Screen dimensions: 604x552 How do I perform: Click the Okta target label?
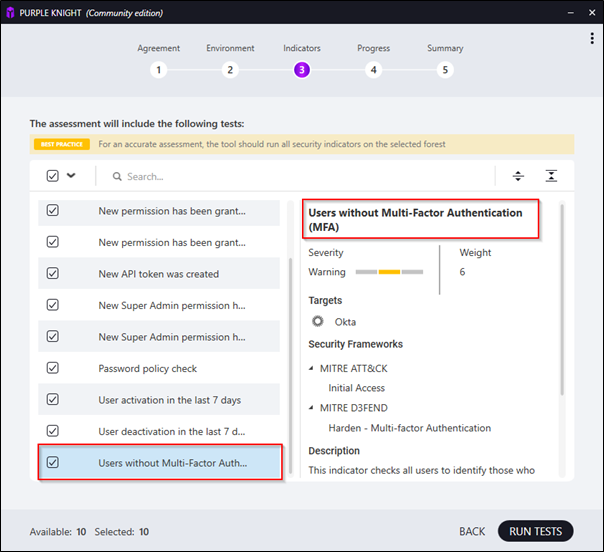coord(345,322)
